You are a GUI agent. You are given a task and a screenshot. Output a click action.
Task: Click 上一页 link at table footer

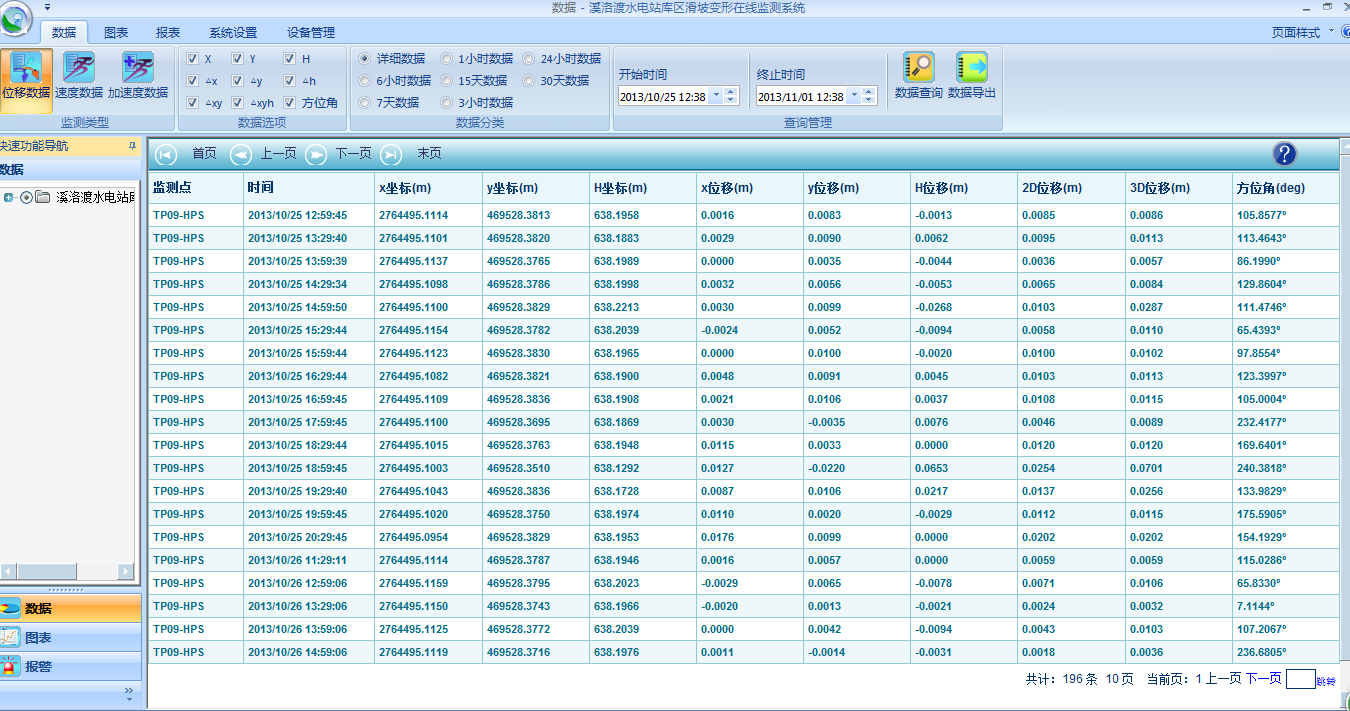[1223, 679]
